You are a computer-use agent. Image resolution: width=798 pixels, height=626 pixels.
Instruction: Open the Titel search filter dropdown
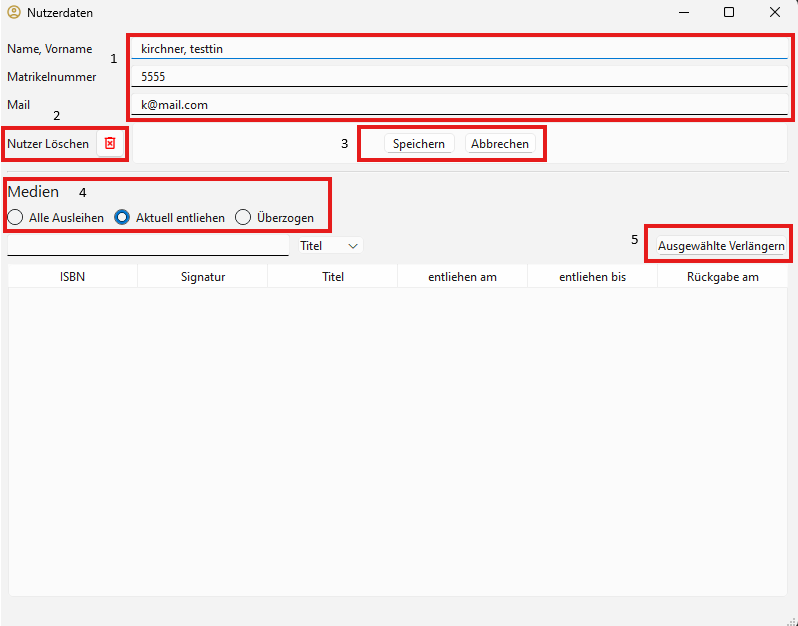point(328,245)
